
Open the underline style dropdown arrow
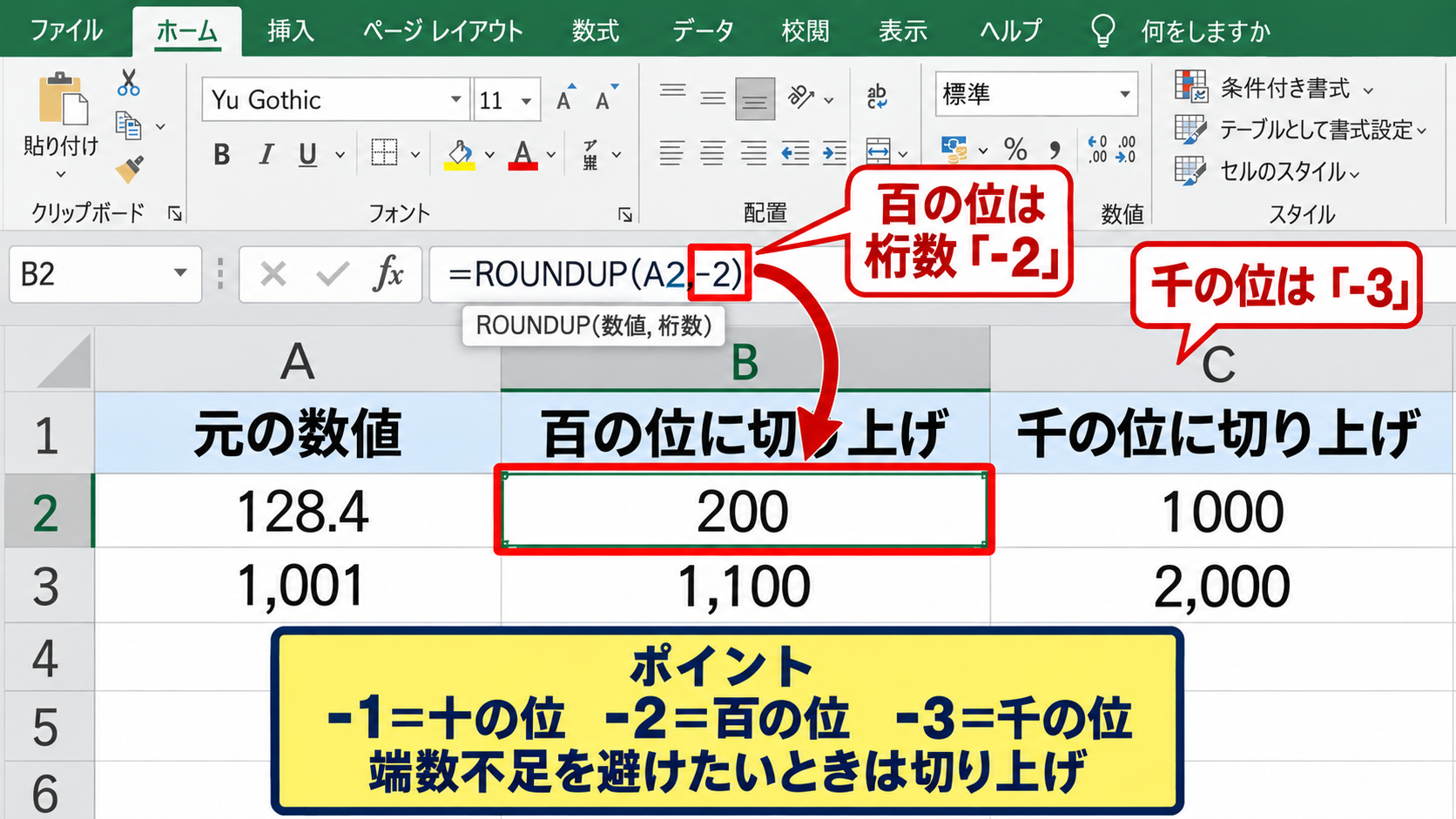pyautogui.click(x=340, y=155)
